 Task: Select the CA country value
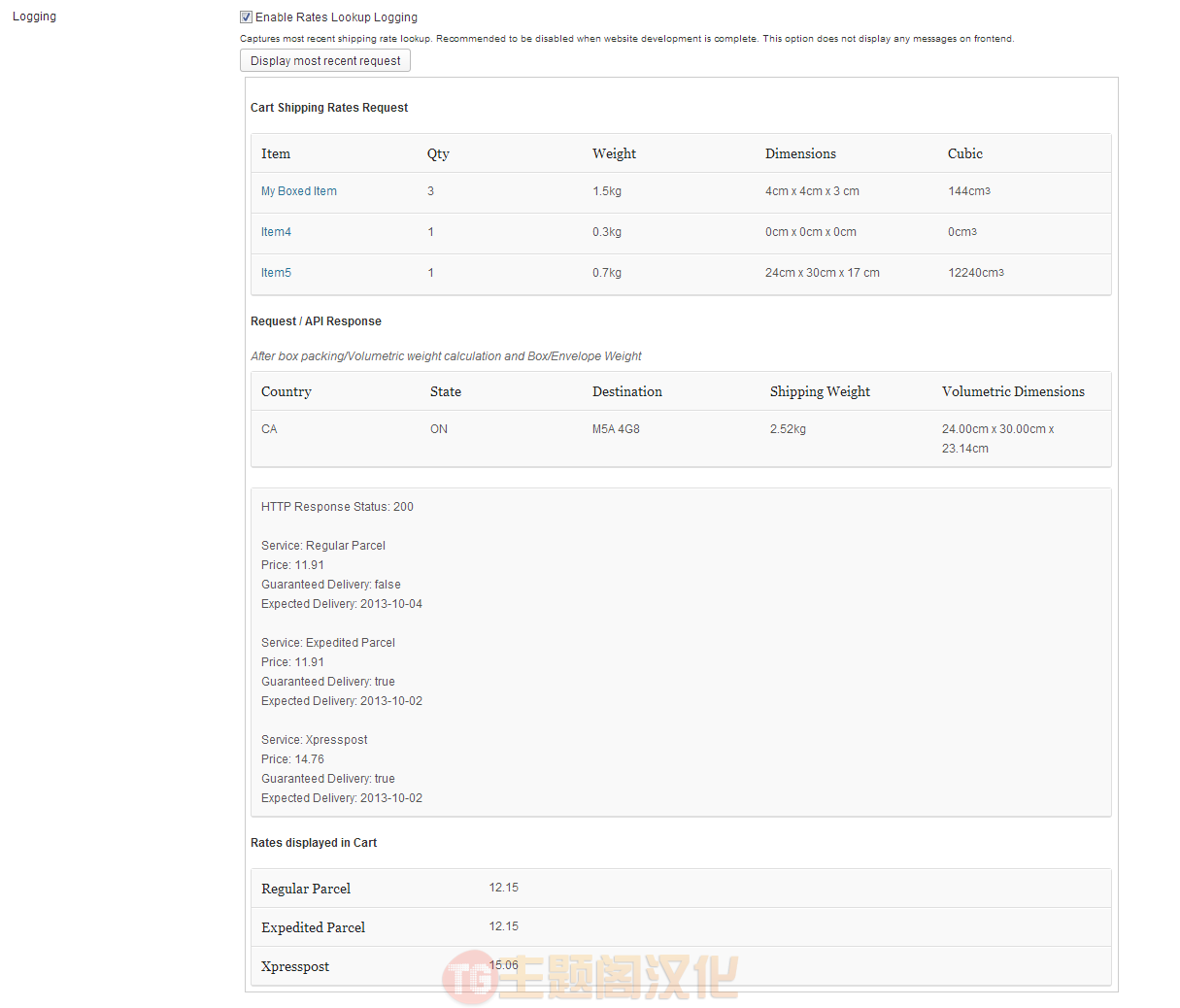click(269, 429)
